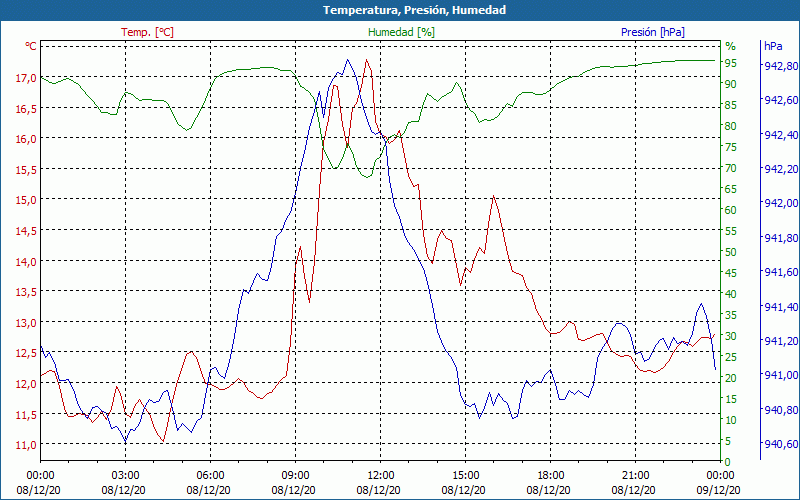Viewport: 800px width, 500px height.
Task: Click the green '90' humidity axis value
Action: pyautogui.click(x=731, y=84)
